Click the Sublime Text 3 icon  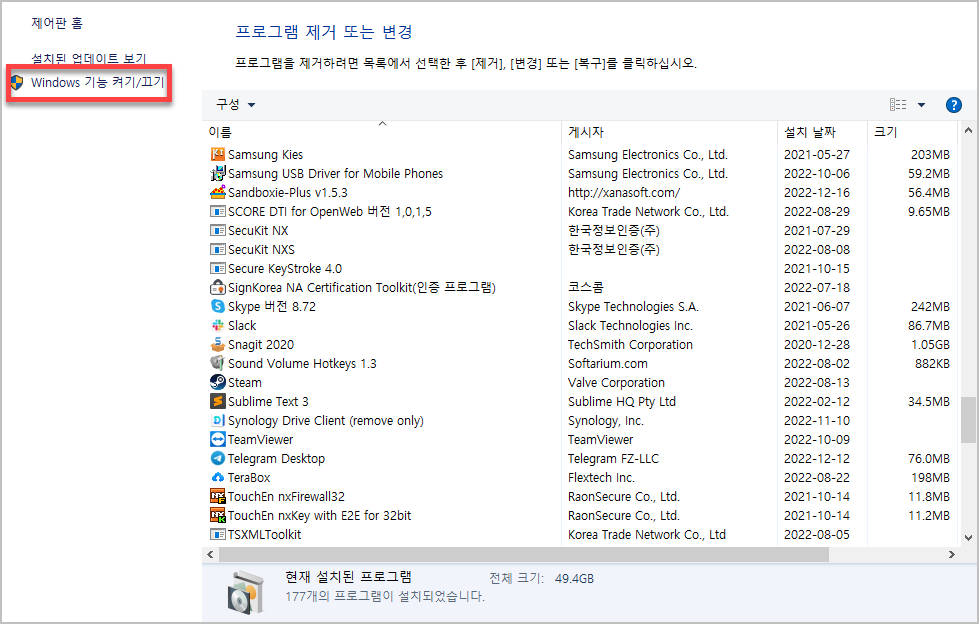point(217,401)
